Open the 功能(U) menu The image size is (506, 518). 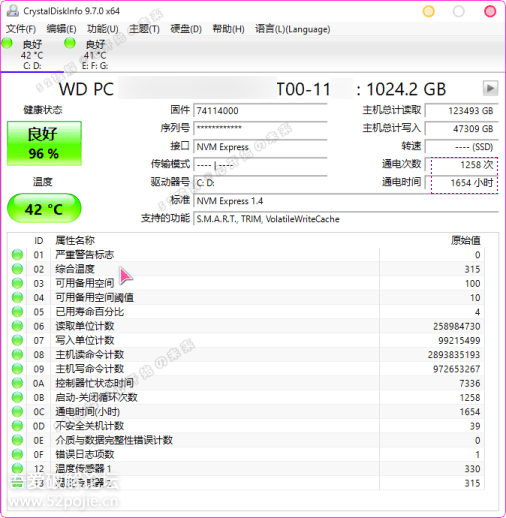coord(103,29)
